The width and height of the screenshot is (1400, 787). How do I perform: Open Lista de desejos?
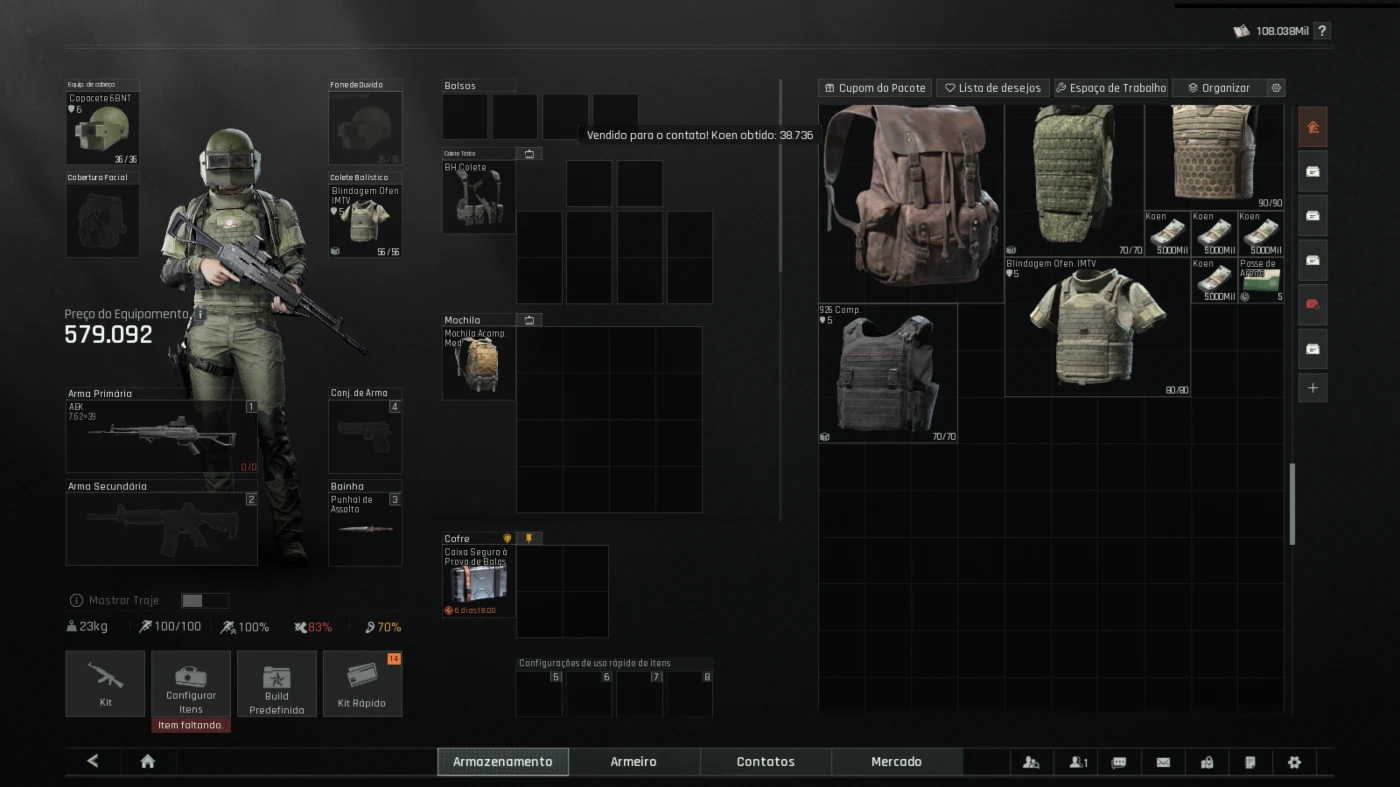(993, 88)
